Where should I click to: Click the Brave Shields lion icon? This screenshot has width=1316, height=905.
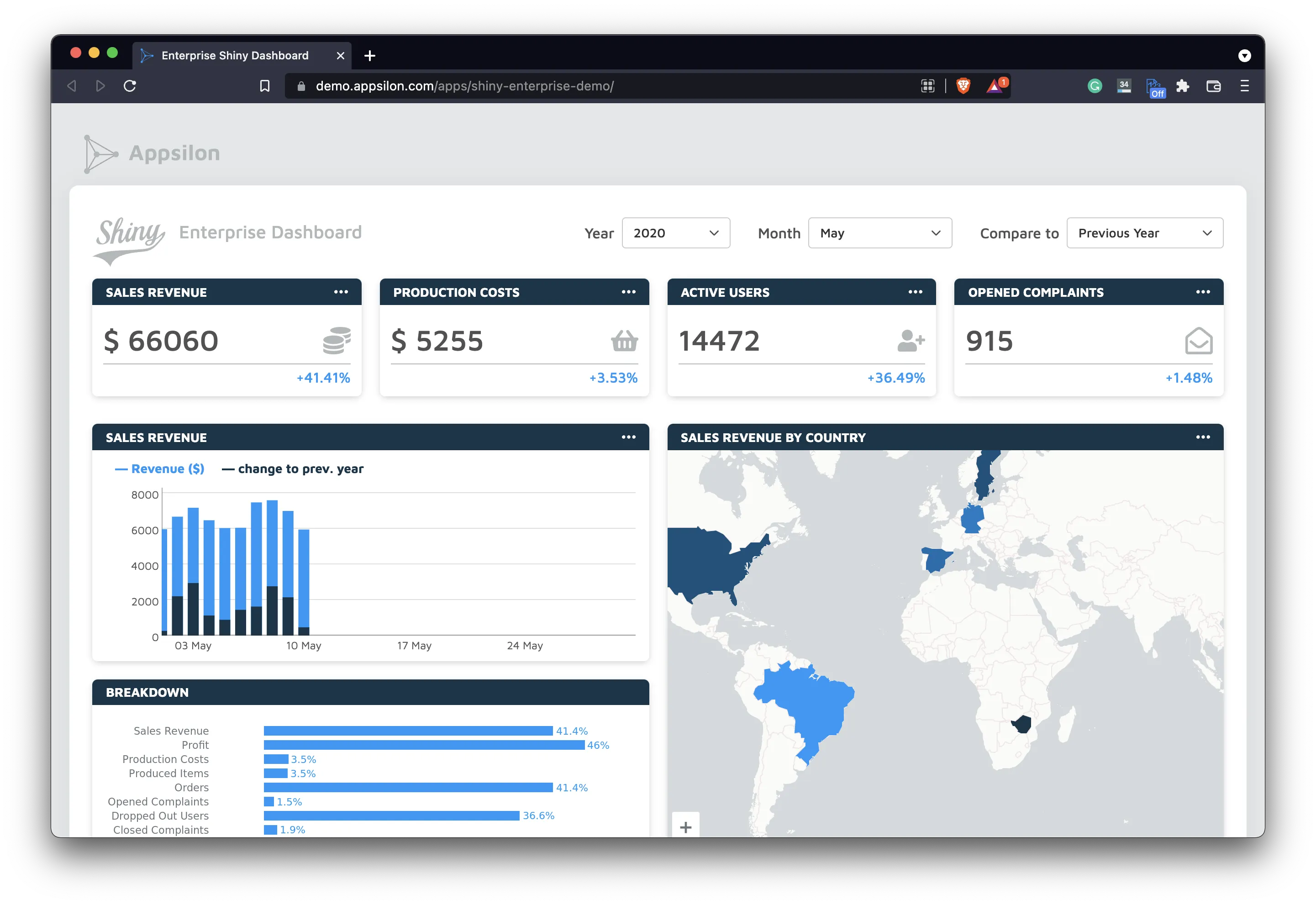tap(963, 86)
